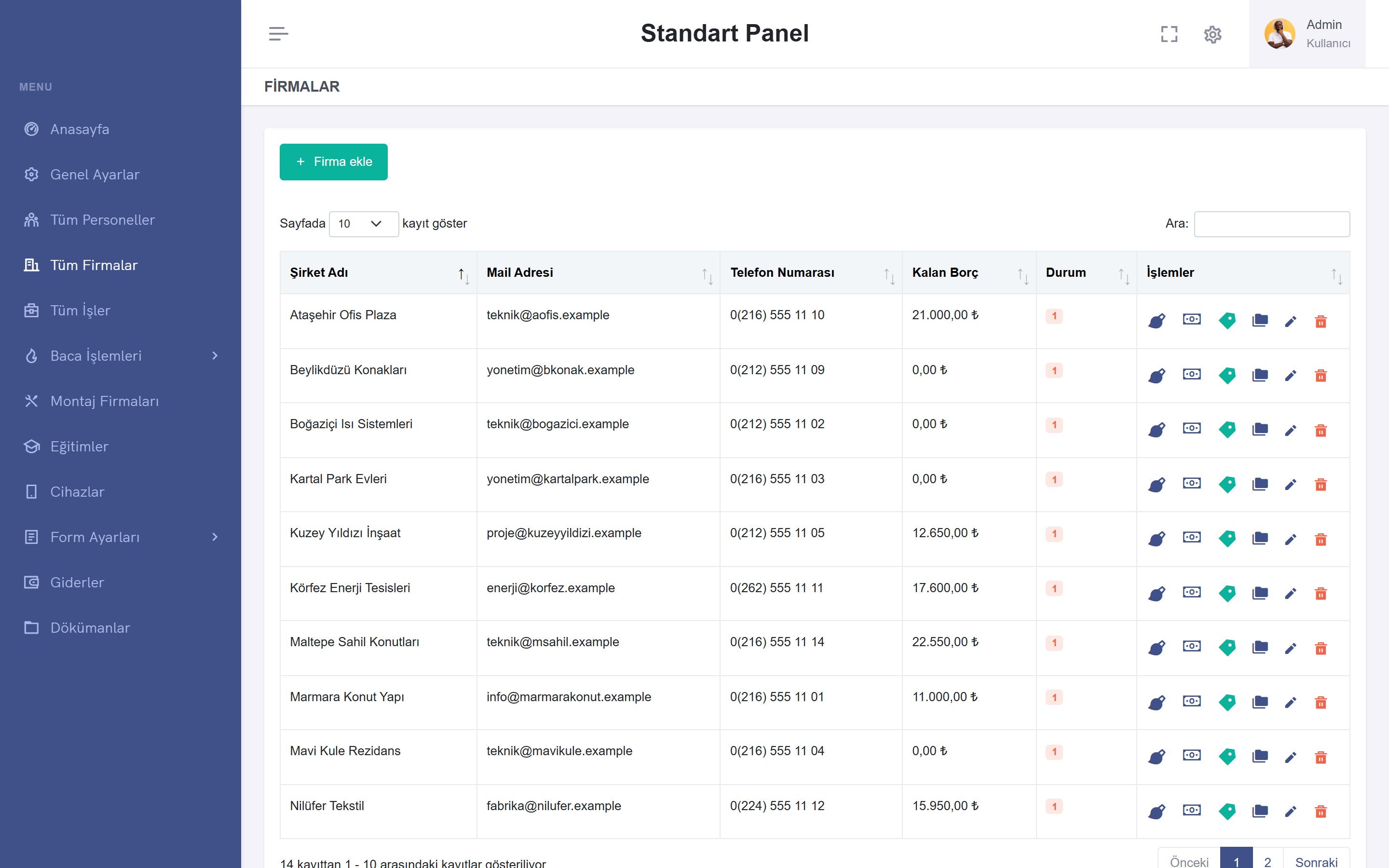Click the green tag icon for Kartal Park Evleri

tap(1227, 484)
